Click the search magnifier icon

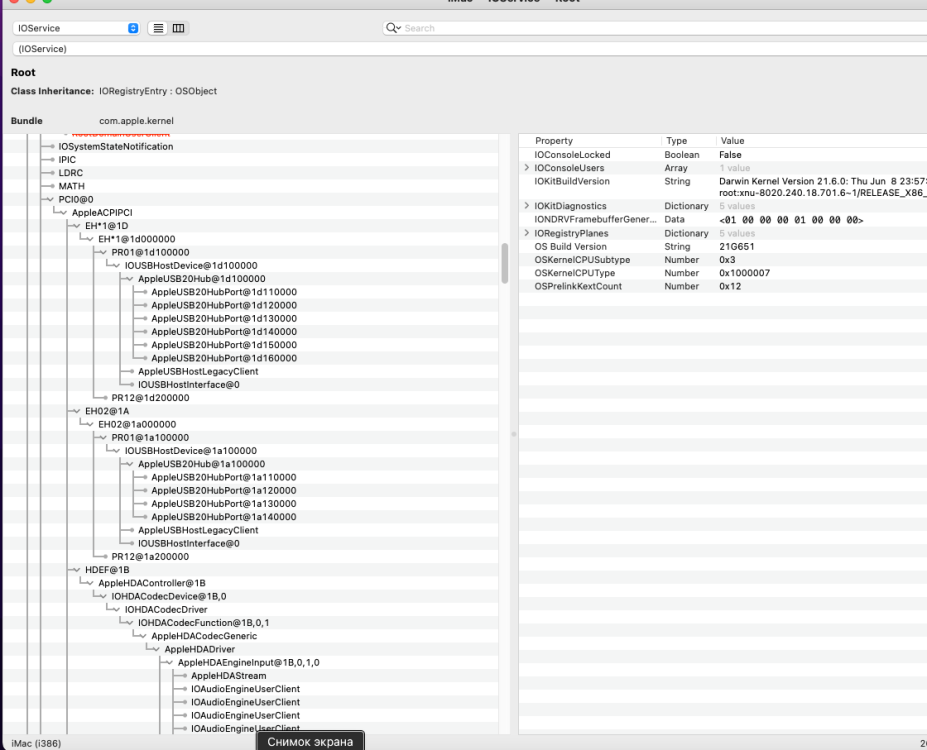(x=393, y=28)
